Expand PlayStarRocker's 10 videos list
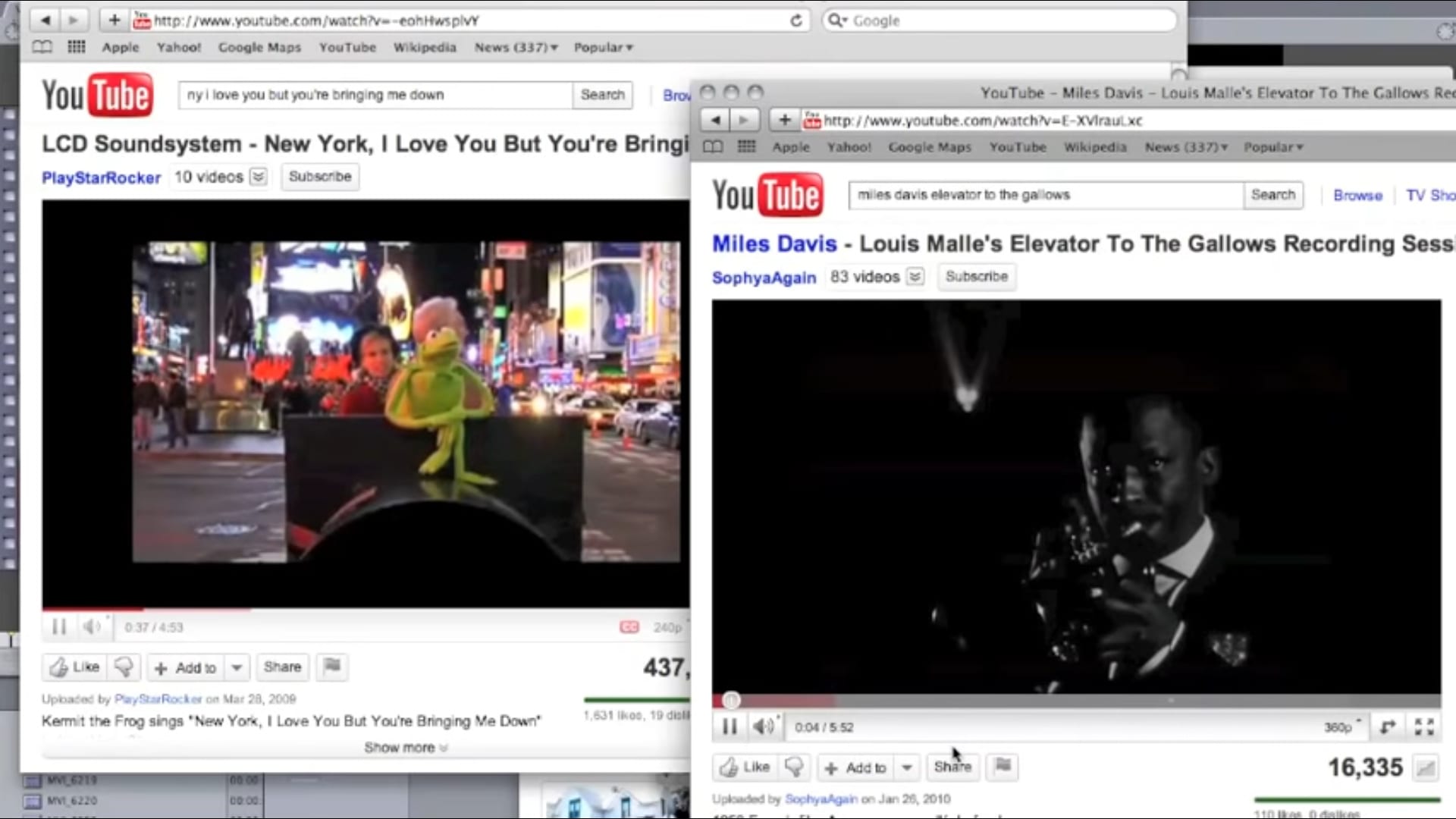Image resolution: width=1456 pixels, height=819 pixels. tap(259, 177)
